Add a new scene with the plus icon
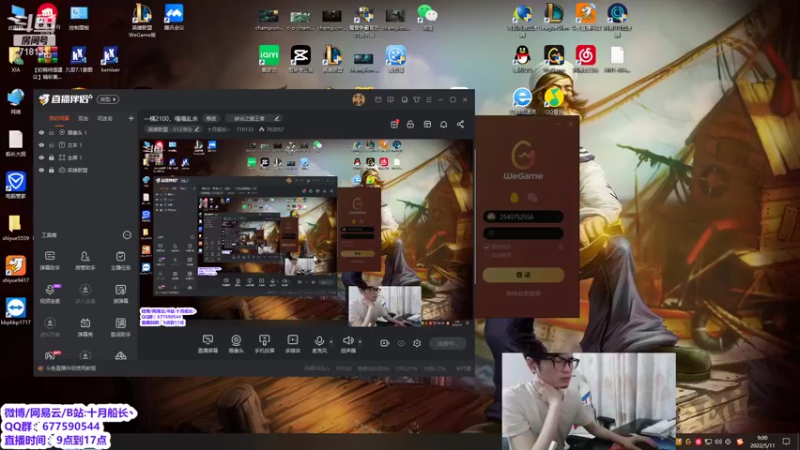800x450 pixels. click(x=131, y=118)
